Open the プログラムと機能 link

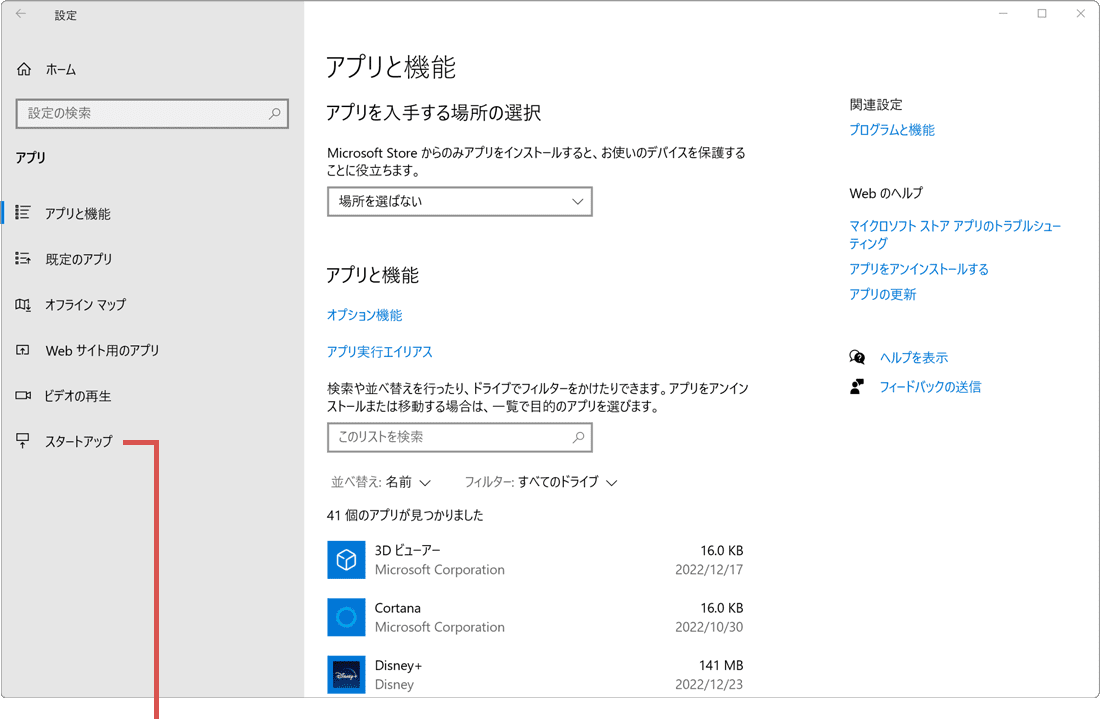click(x=891, y=129)
